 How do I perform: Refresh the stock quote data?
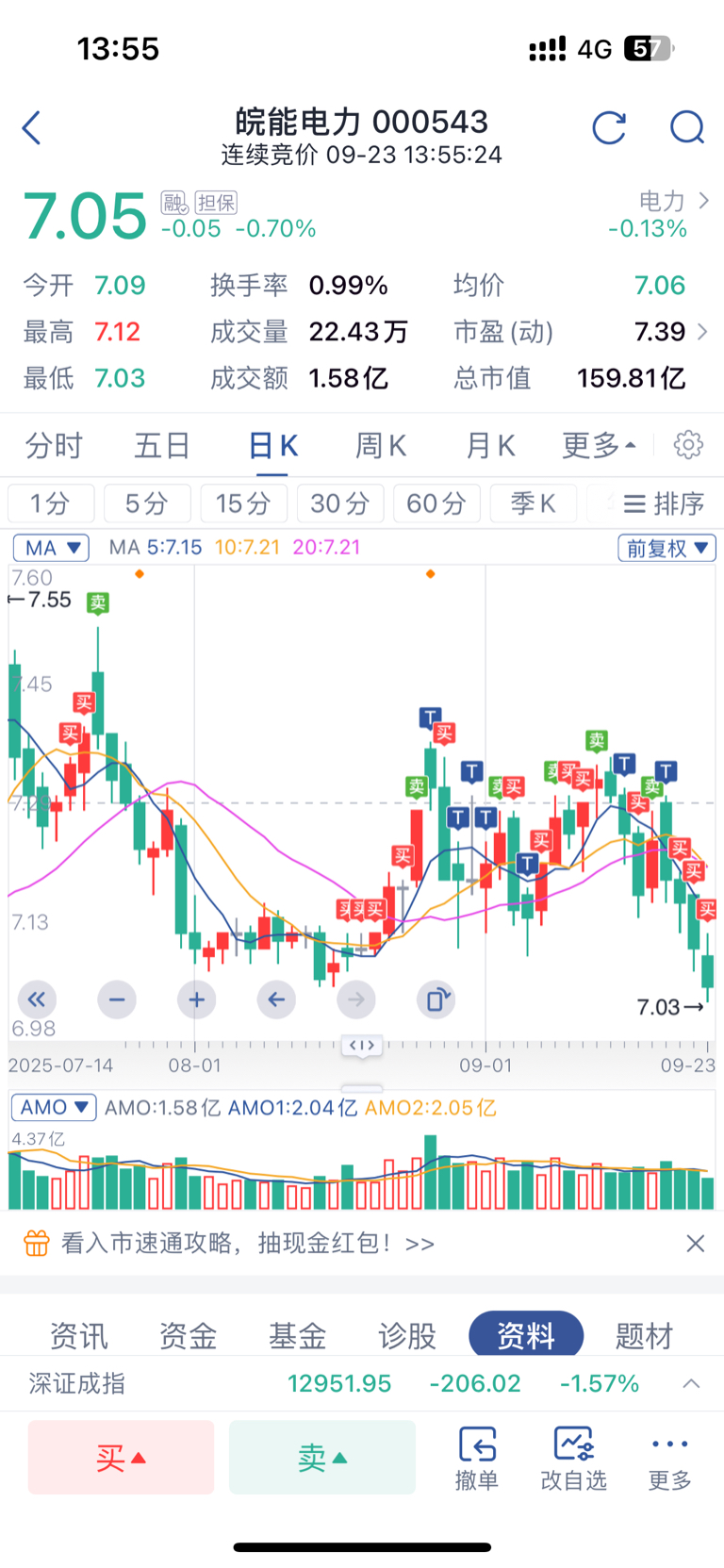[x=609, y=127]
